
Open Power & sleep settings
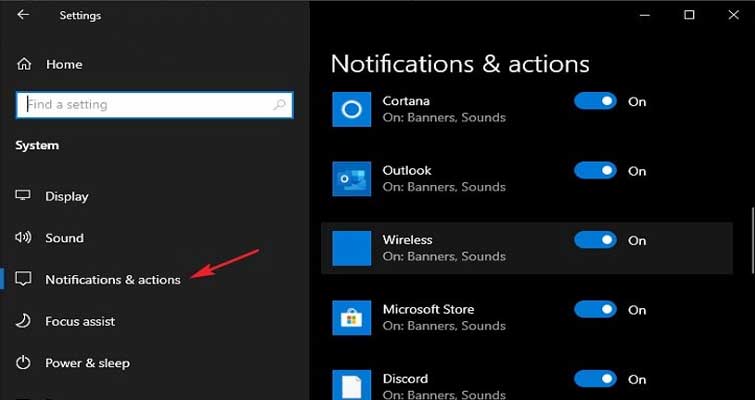pyautogui.click(x=87, y=363)
